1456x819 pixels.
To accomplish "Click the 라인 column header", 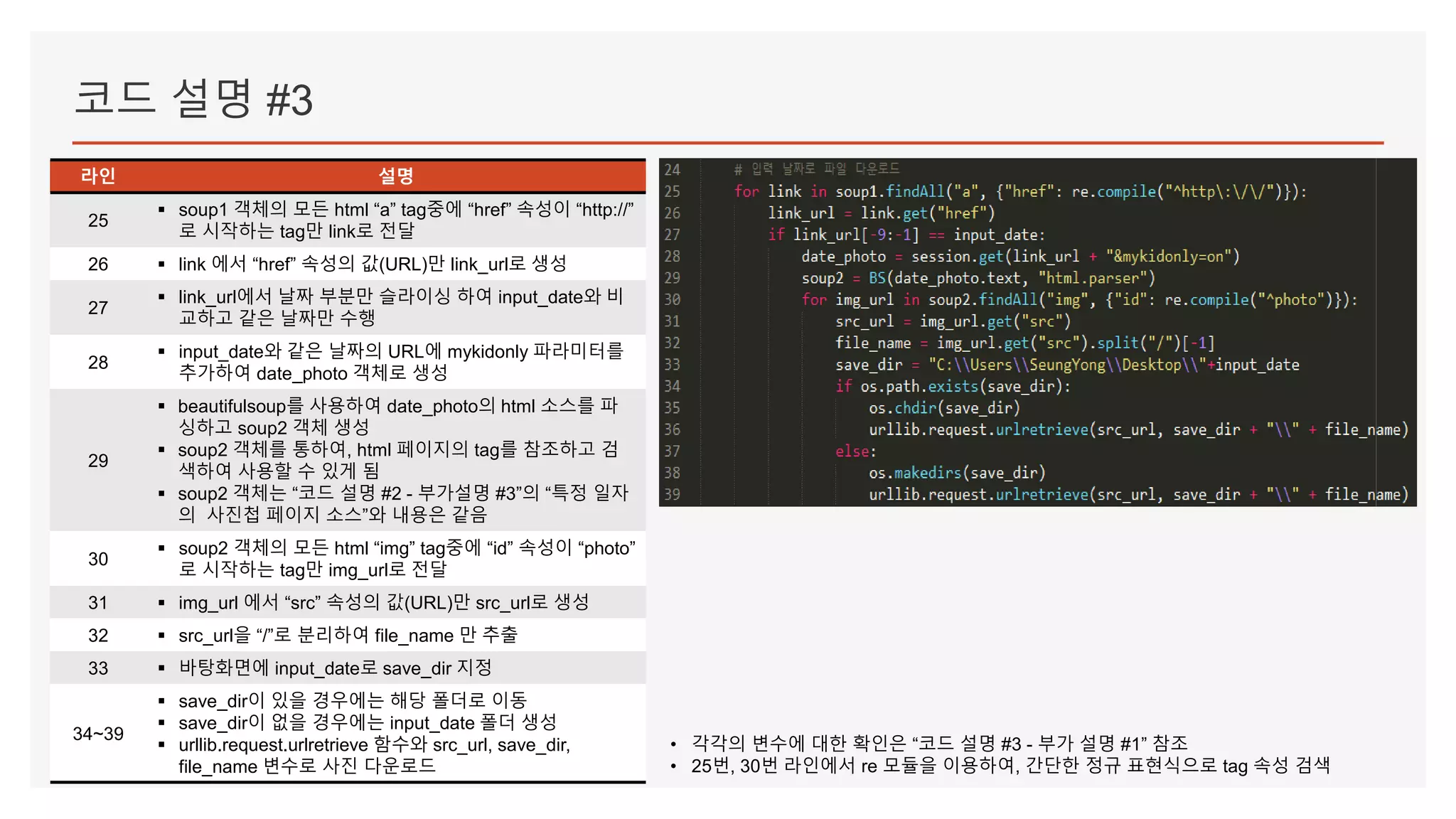I will [x=97, y=176].
